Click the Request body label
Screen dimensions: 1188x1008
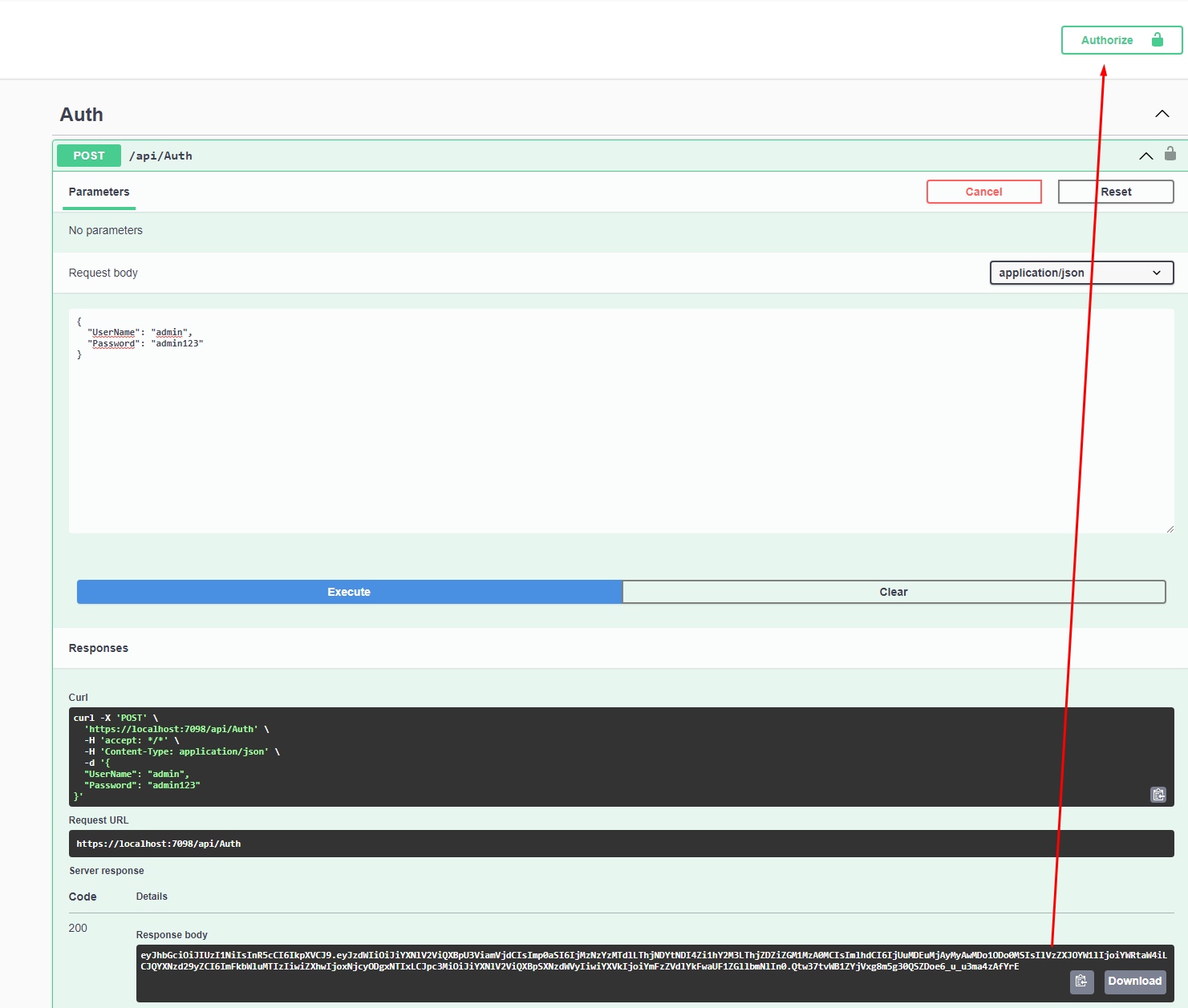103,273
